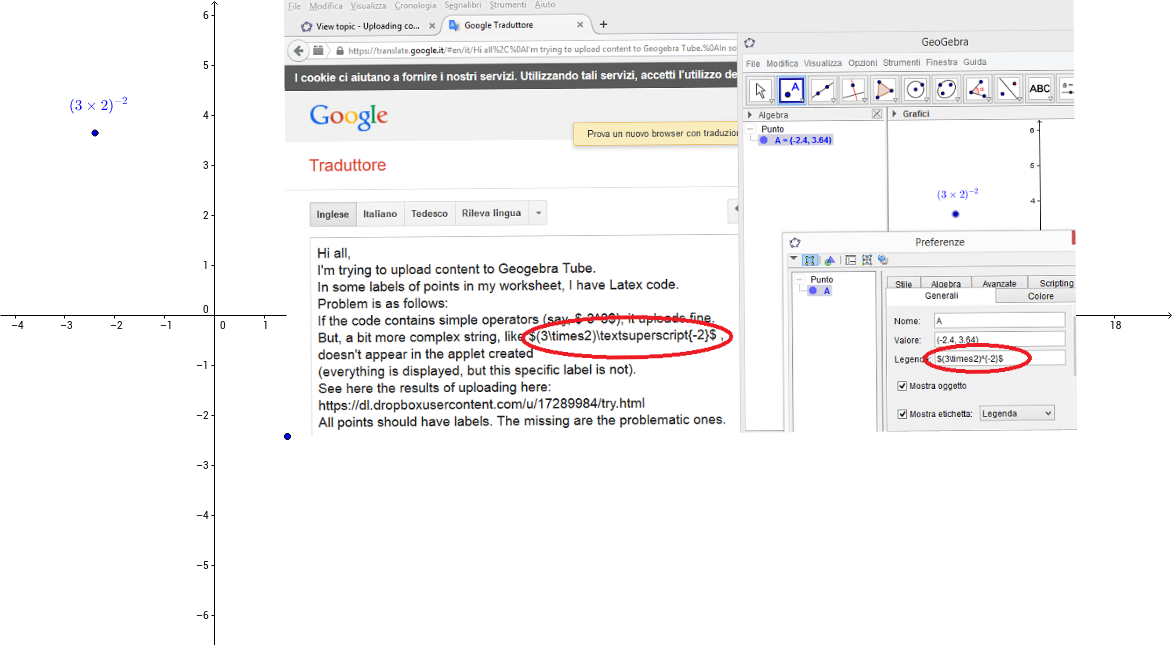Open the Graphics settings icon in Preferenze
Image resolution: width=1172 pixels, height=645 pixels.
coord(830,260)
